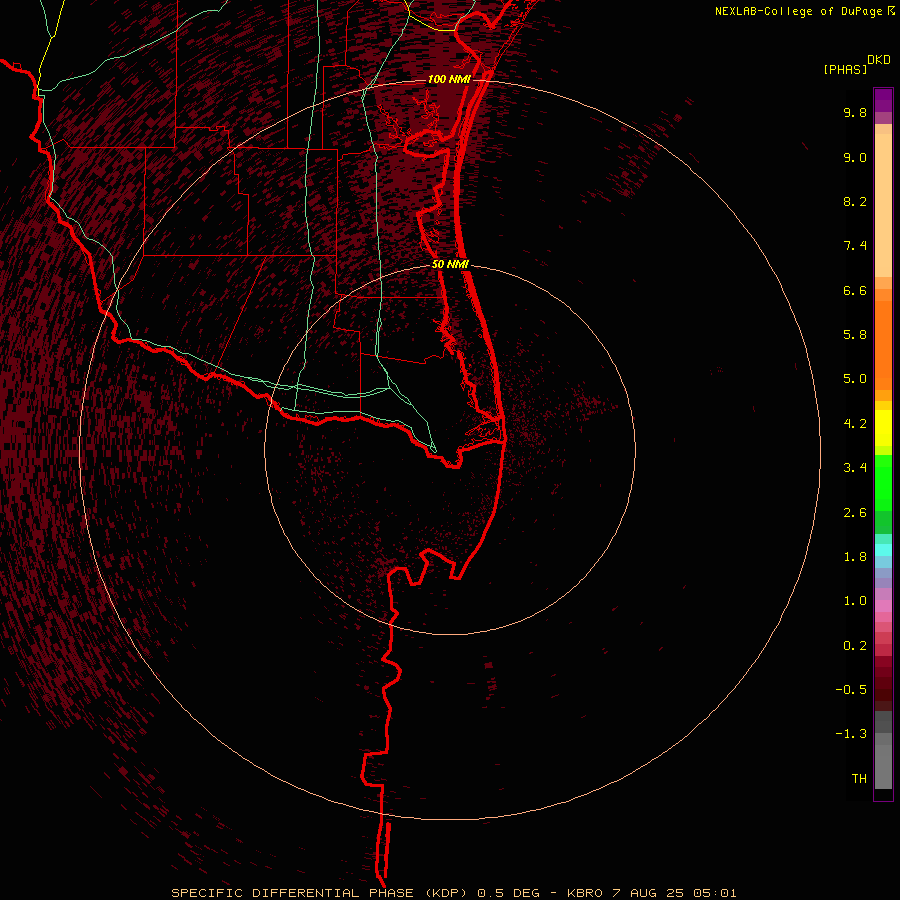The width and height of the screenshot is (900, 900).
Task: Click the 8.2 scale value
Action: coord(855,201)
